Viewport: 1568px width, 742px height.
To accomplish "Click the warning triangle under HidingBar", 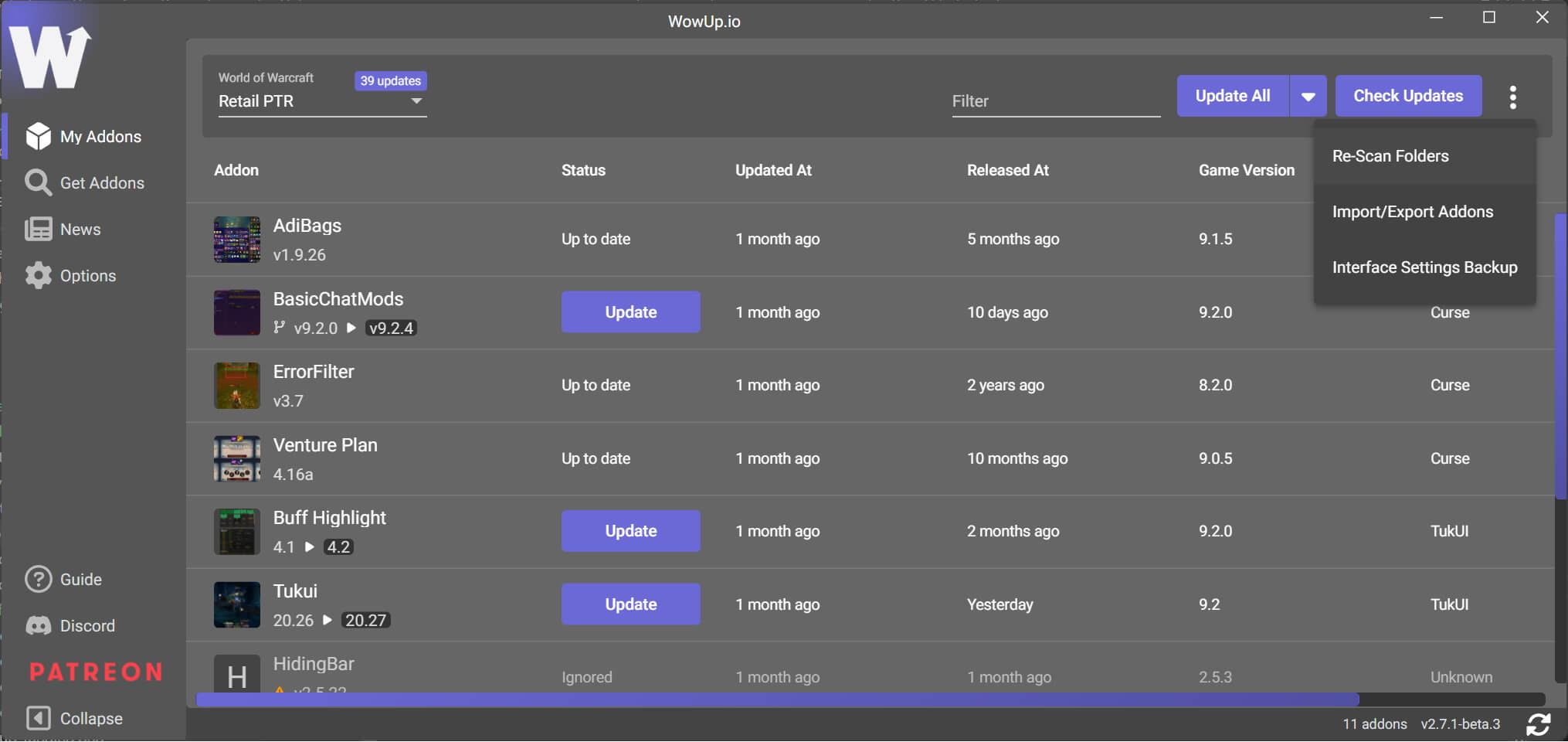I will [280, 689].
